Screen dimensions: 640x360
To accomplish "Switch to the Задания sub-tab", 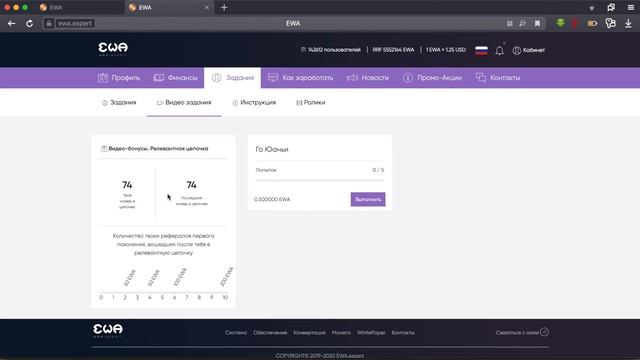I will tap(119, 102).
